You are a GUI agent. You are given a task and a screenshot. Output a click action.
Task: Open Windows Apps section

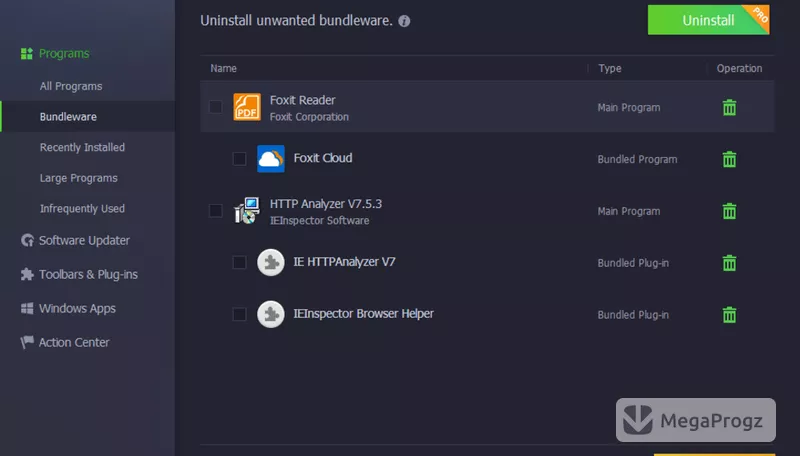77,309
